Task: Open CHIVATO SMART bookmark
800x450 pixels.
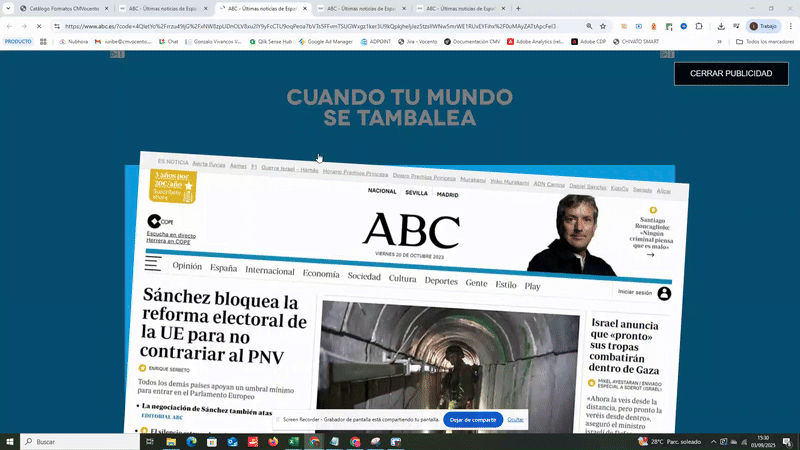Action: (x=636, y=41)
